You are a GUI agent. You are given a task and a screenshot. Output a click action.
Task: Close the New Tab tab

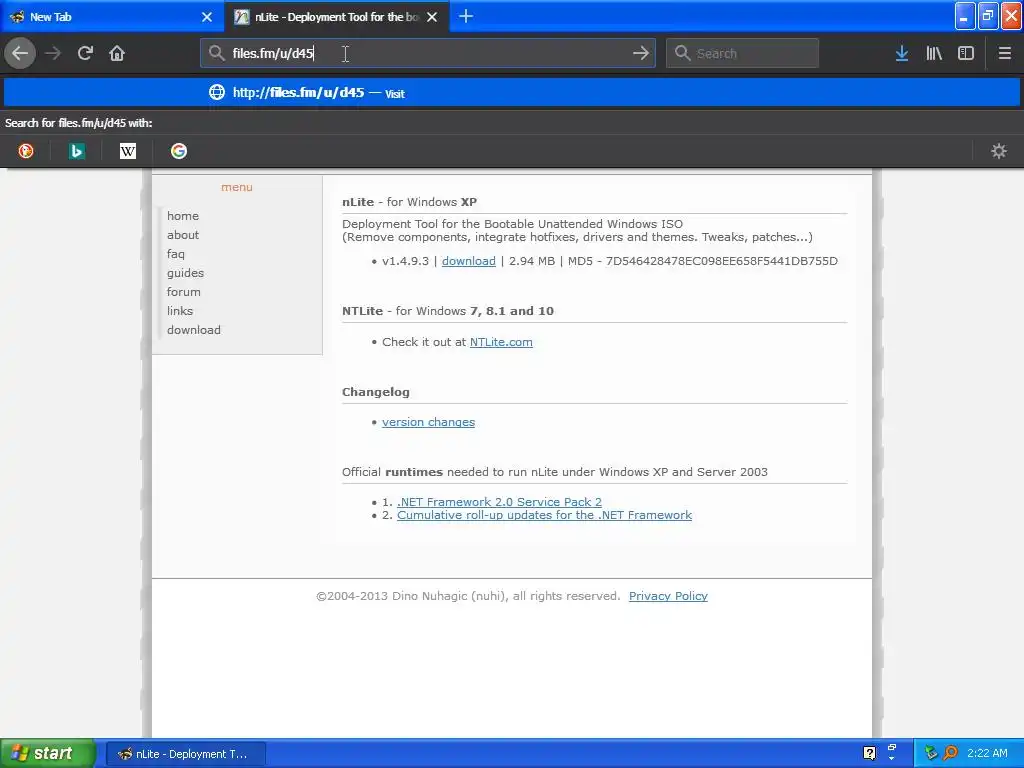click(x=207, y=17)
